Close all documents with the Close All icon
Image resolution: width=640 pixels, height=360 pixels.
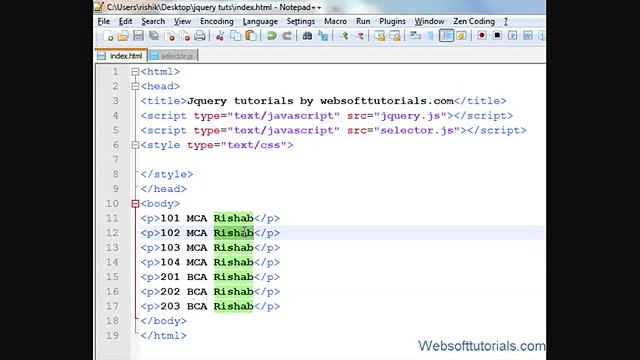click(x=184, y=36)
